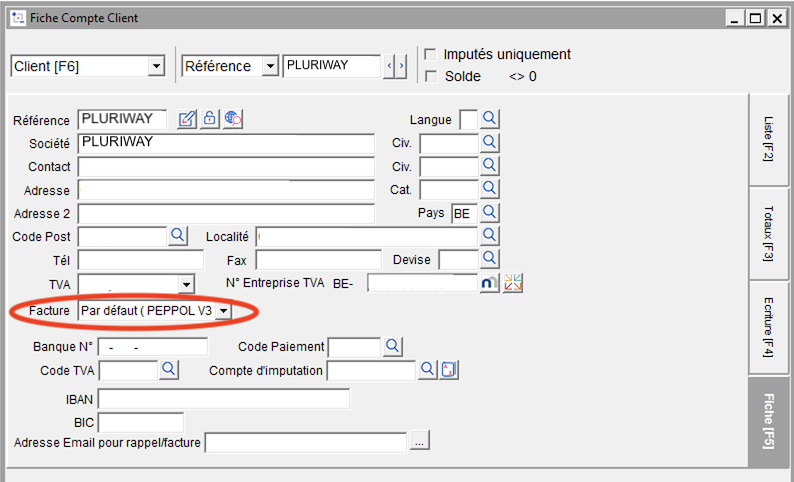Open the Code Post lookup magnifier
Viewport: 794px width, 482px height.
click(x=177, y=236)
